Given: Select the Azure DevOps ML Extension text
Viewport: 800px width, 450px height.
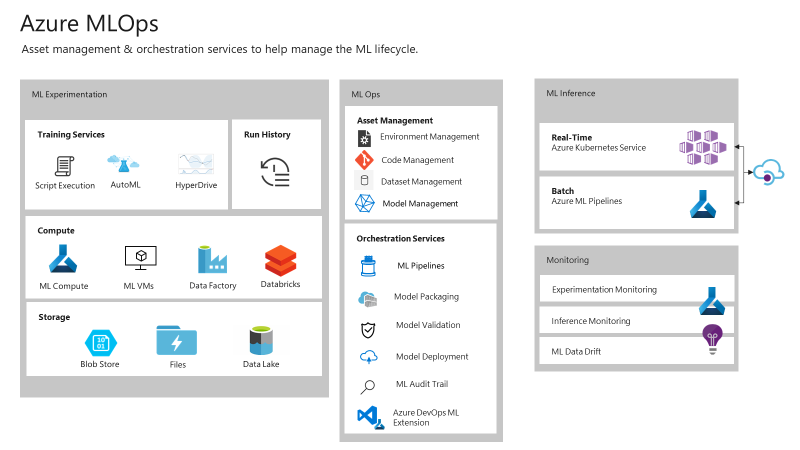Looking at the screenshot, I should pos(426,417).
